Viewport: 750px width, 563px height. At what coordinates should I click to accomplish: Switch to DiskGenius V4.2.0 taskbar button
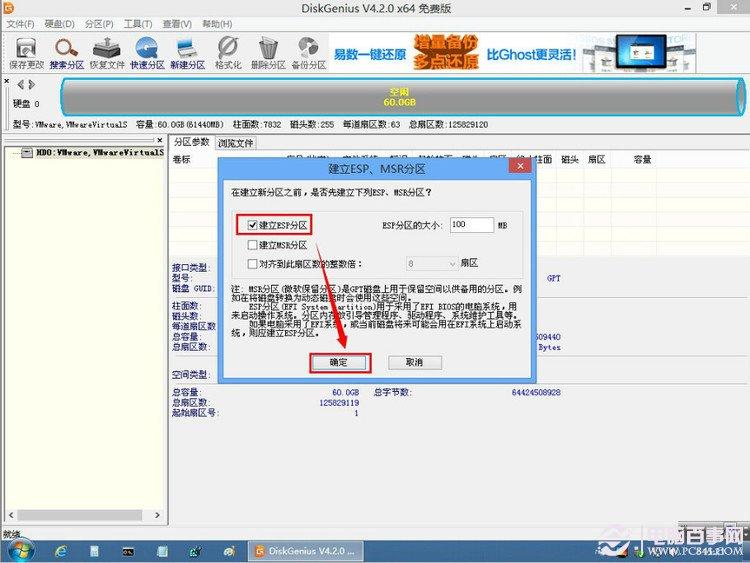click(306, 551)
